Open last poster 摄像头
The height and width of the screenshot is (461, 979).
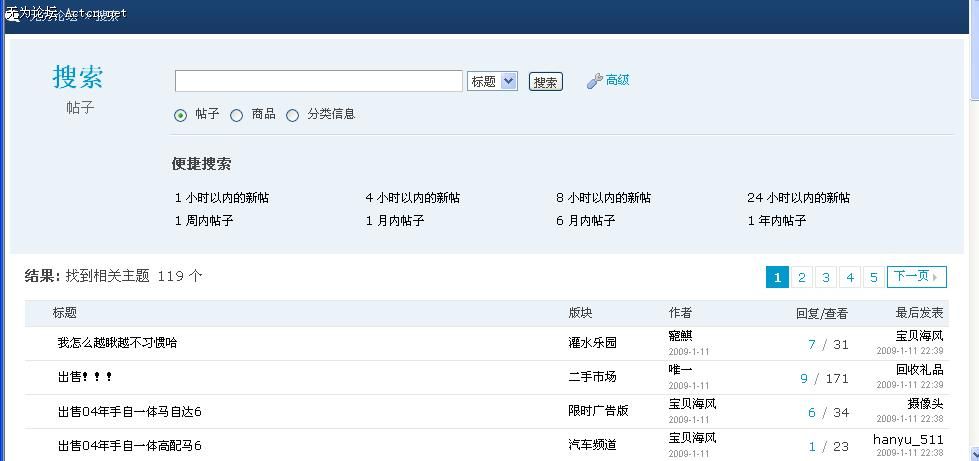point(925,404)
